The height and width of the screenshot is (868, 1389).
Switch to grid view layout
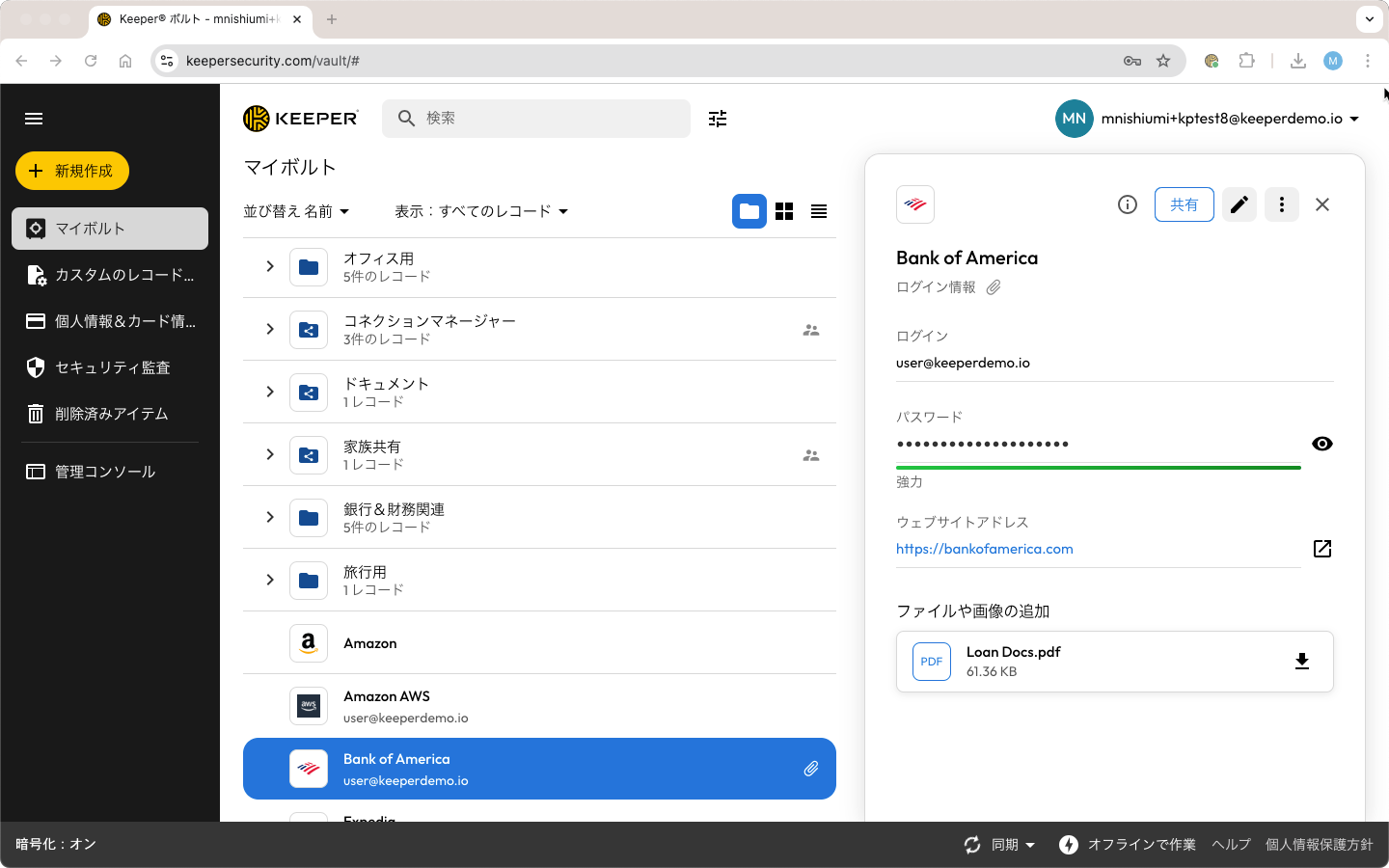(x=784, y=211)
